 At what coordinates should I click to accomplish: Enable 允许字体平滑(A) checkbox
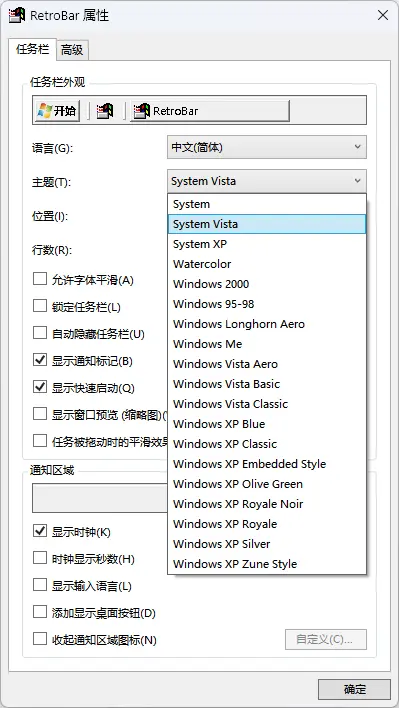[x=40, y=279]
